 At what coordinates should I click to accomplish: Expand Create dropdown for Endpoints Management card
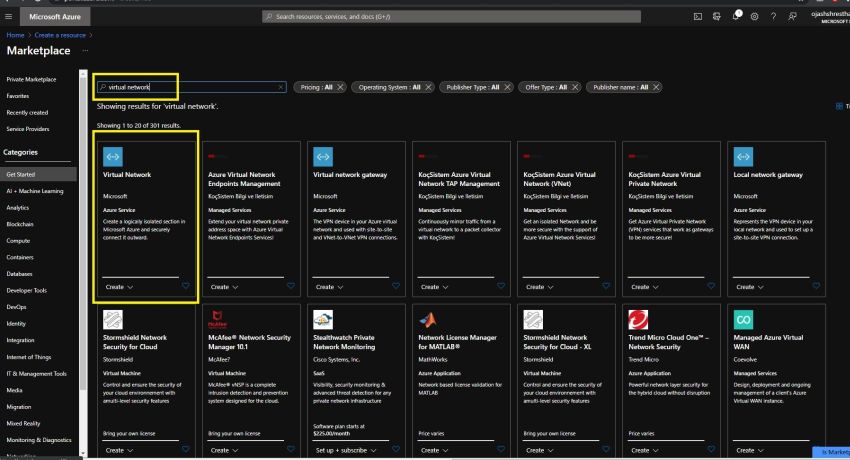pos(224,287)
